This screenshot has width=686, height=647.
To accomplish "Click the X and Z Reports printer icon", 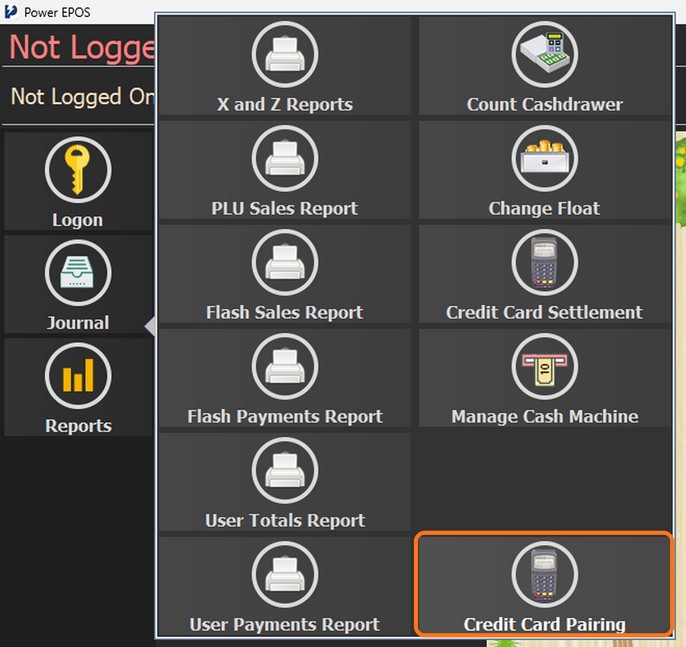I will click(x=285, y=54).
